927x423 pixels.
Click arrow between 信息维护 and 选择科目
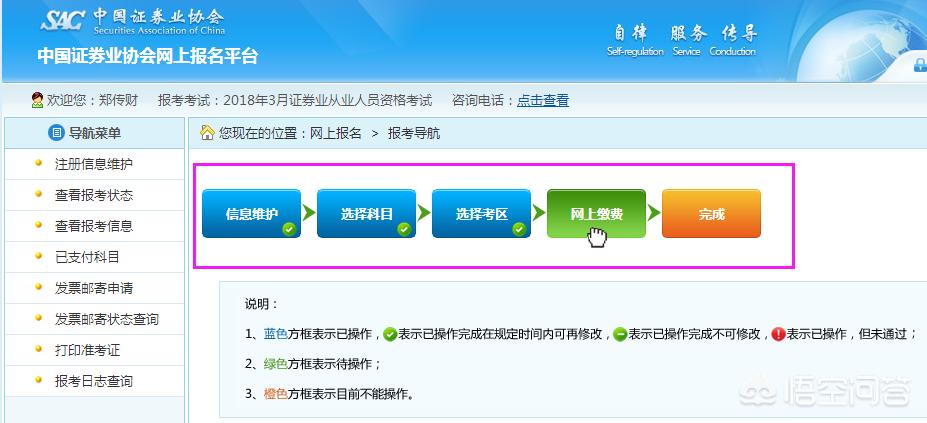309,213
